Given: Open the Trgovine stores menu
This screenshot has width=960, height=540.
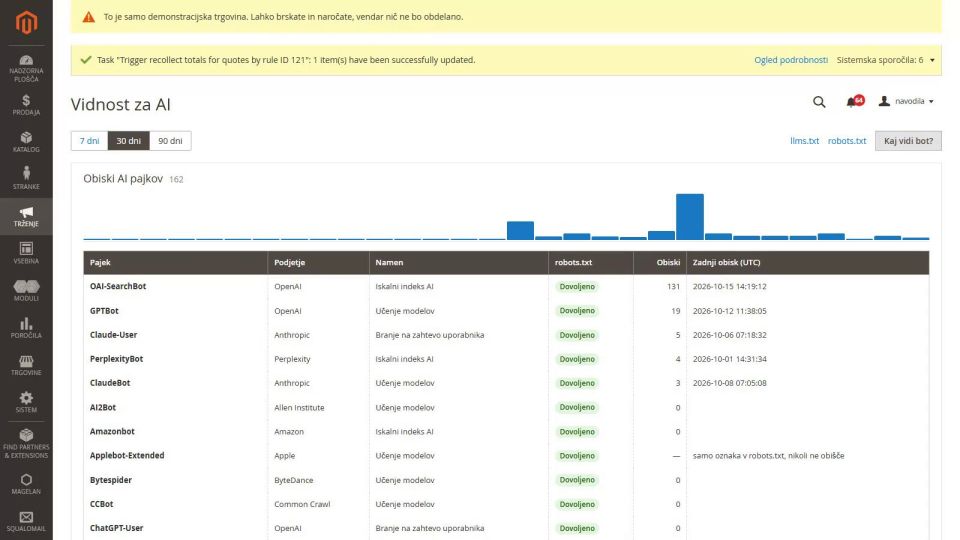Looking at the screenshot, I should coord(26,366).
